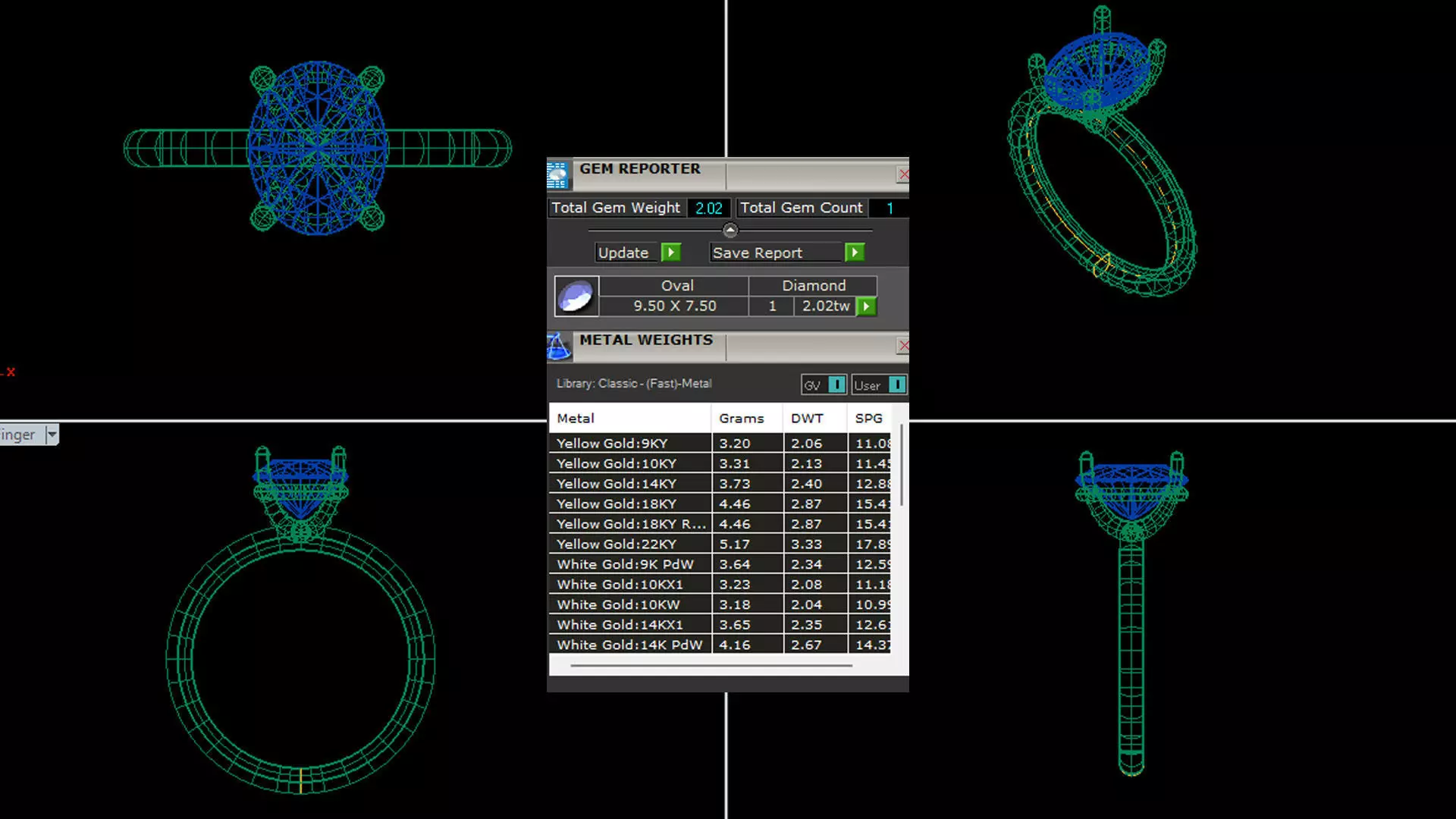Open the Finger dropdown arrow

[52, 435]
